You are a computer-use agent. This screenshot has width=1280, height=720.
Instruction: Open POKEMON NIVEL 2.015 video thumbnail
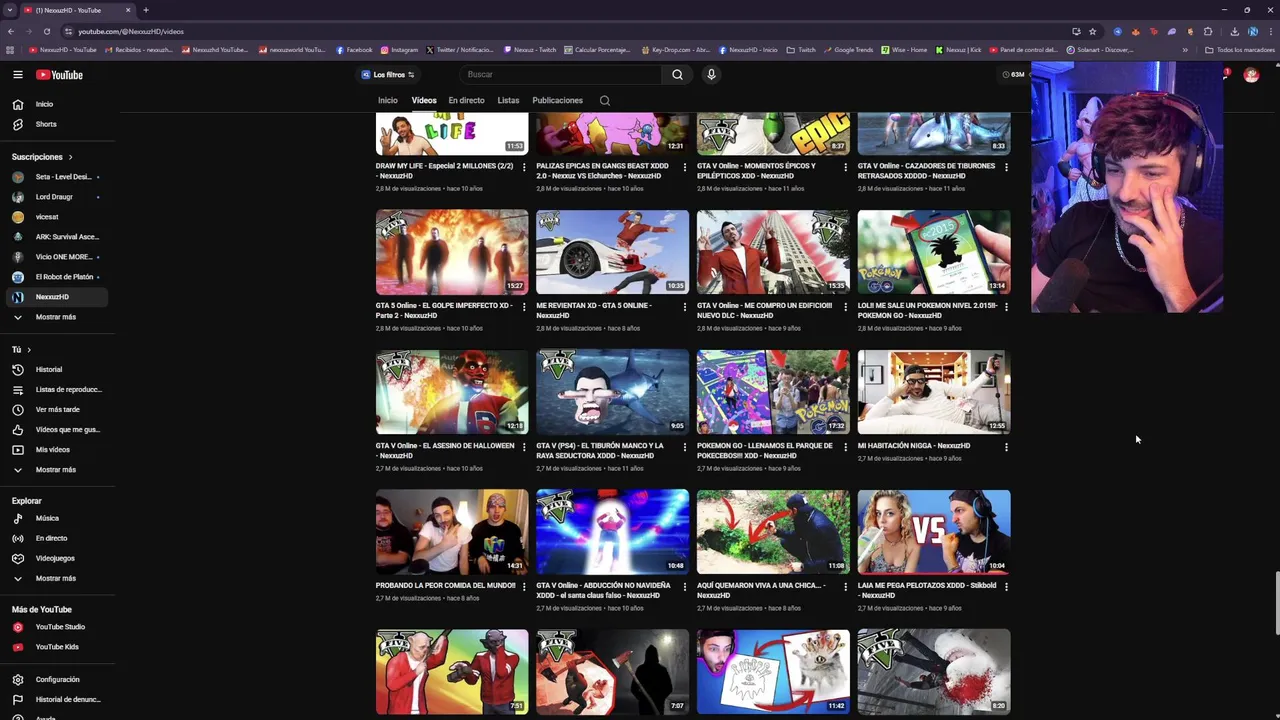pyautogui.click(x=934, y=252)
